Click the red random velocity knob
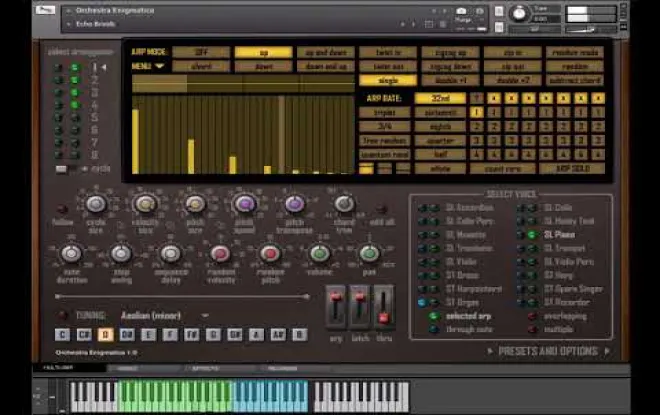This screenshot has height=415, width=660. (220, 254)
